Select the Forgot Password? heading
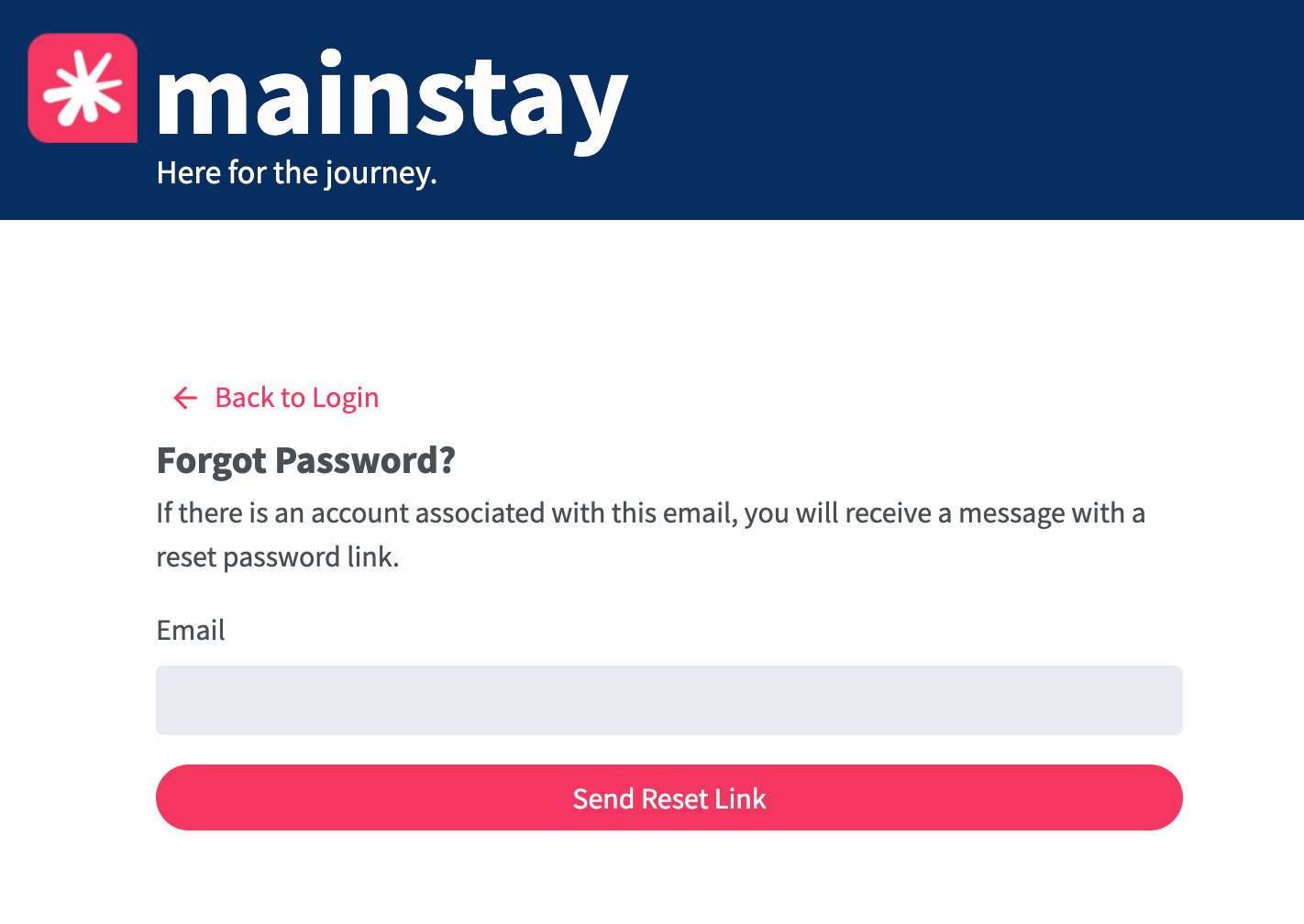Screen dimensions: 1304x924 coord(305,460)
